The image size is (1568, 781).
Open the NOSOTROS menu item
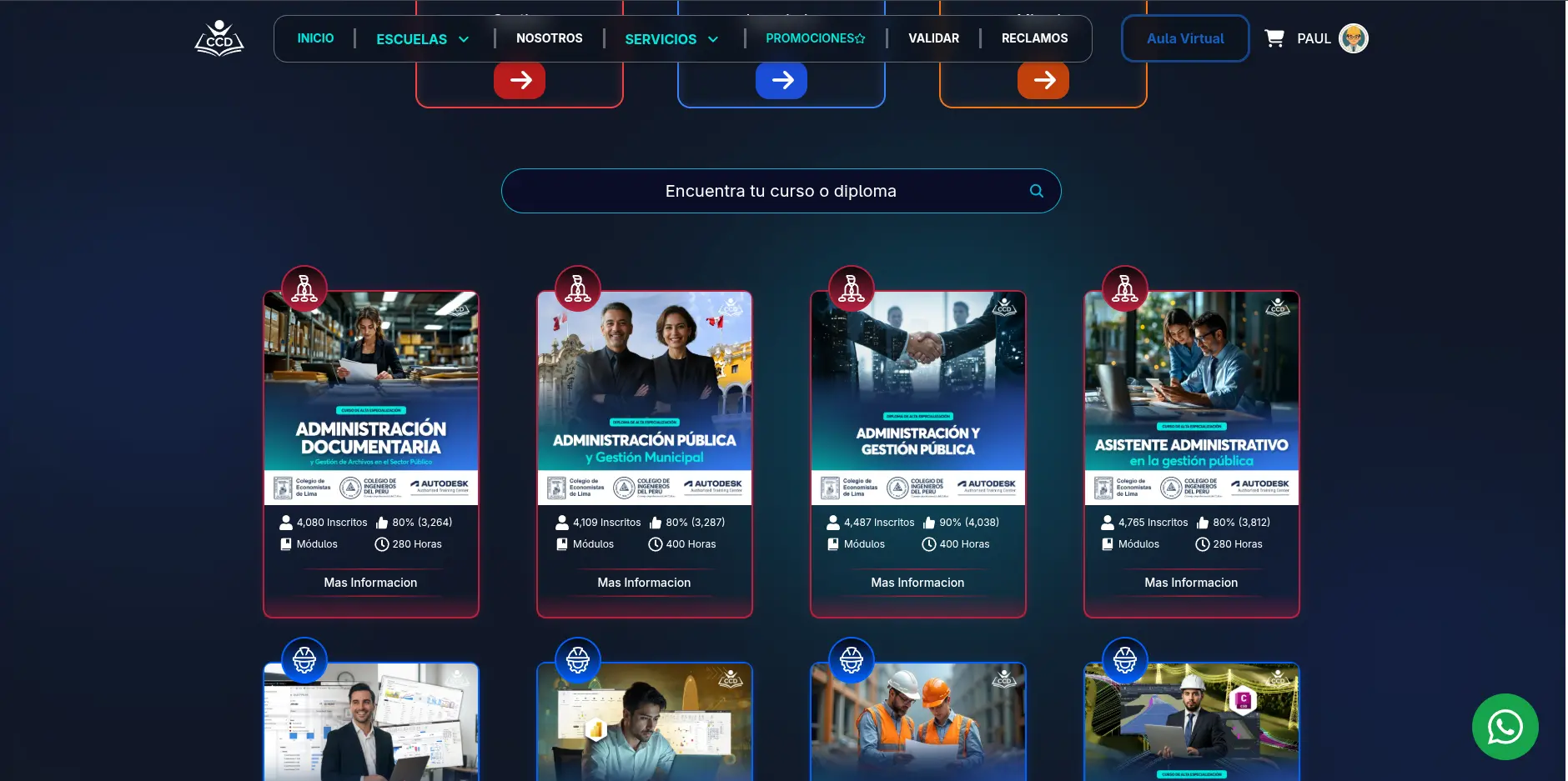tap(550, 38)
